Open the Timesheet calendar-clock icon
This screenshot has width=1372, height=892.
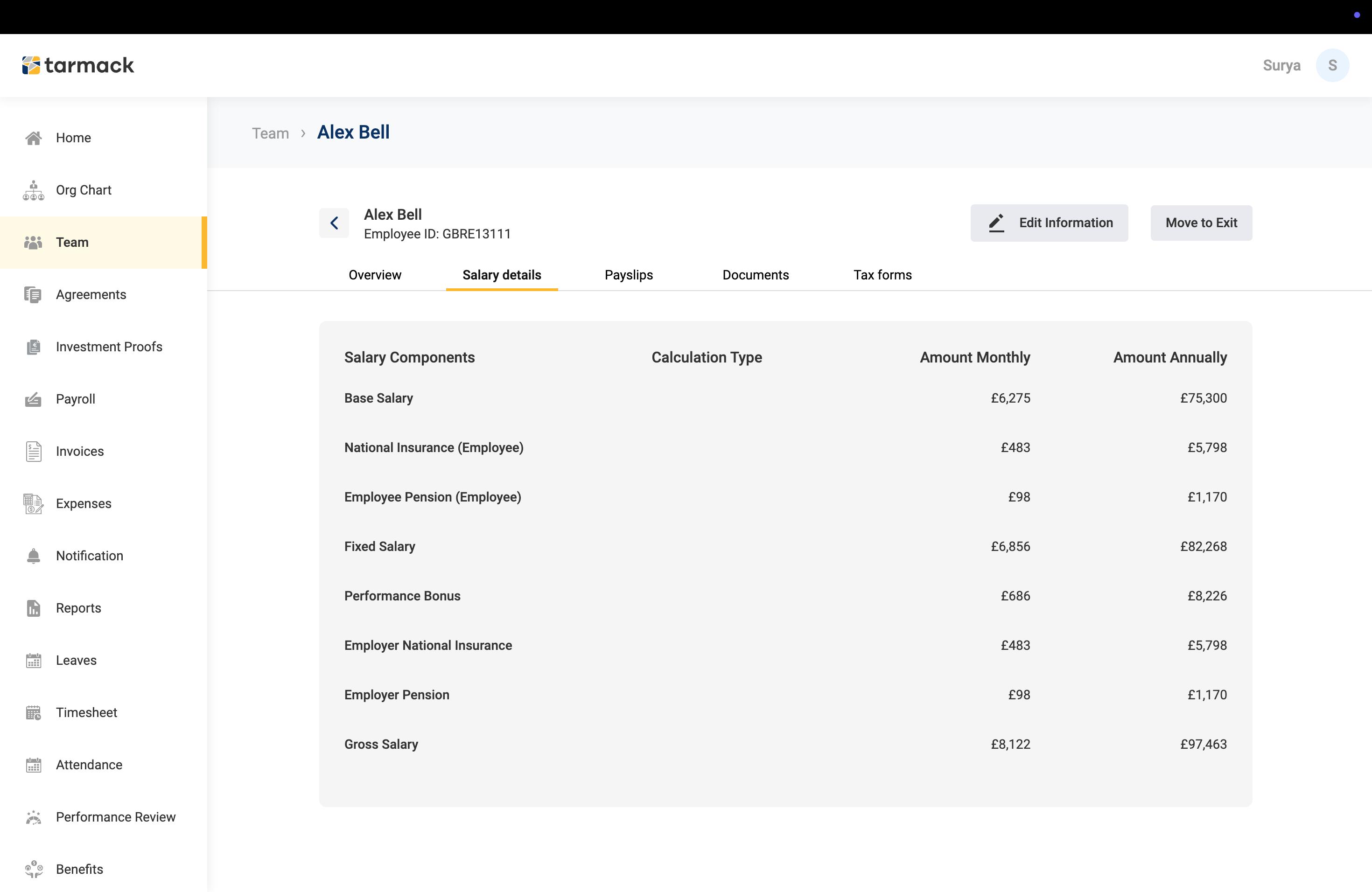click(34, 713)
